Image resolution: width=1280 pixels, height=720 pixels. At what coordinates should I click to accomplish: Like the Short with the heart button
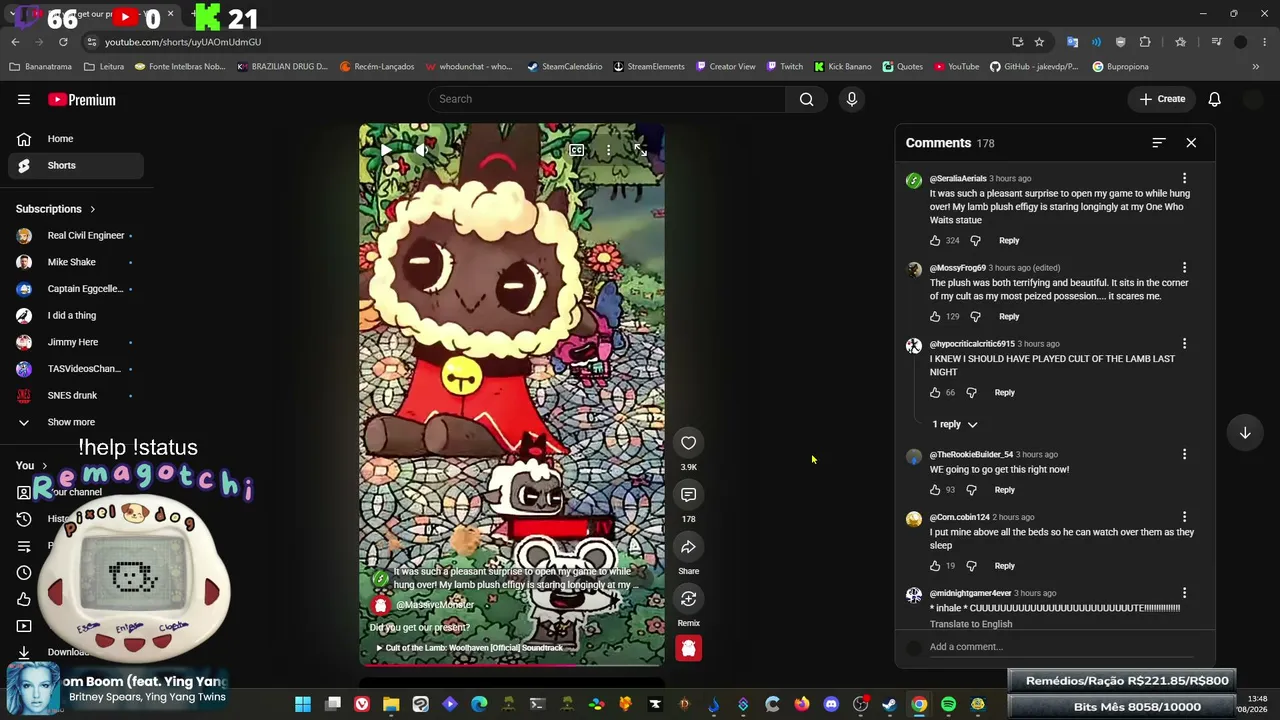(689, 443)
